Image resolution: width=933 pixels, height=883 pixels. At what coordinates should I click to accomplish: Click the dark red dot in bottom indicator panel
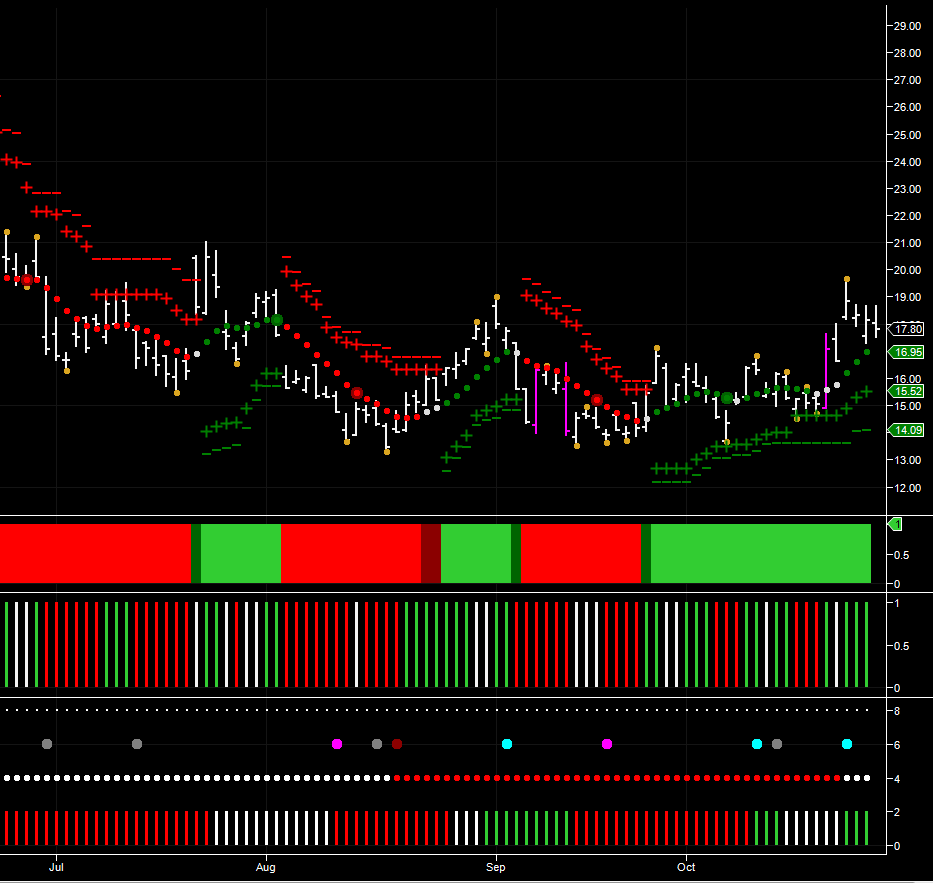click(397, 744)
